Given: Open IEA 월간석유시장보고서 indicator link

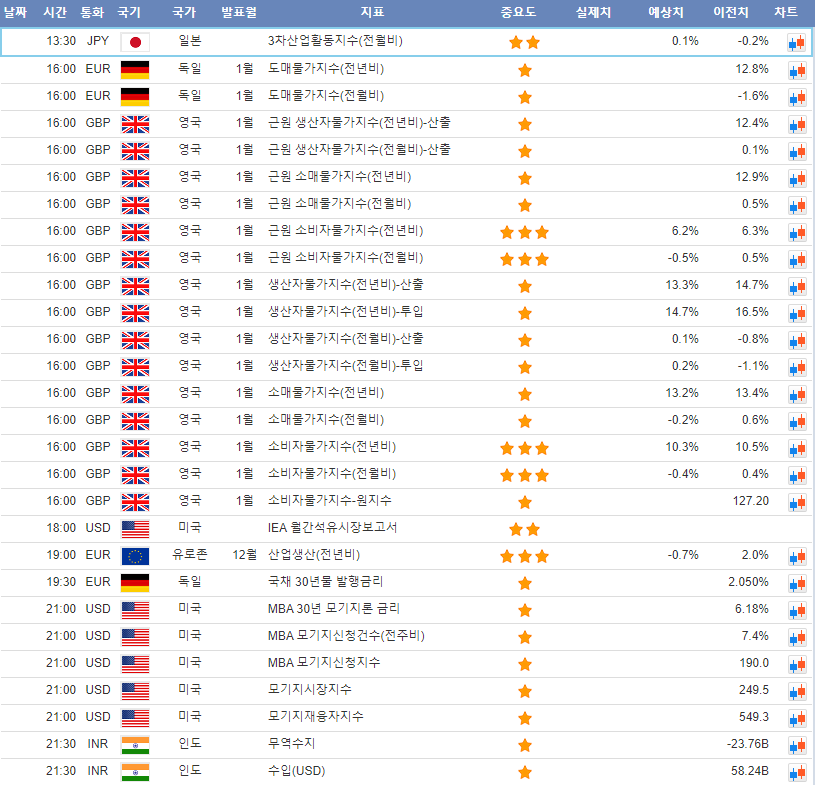Looking at the screenshot, I should click(333, 528).
